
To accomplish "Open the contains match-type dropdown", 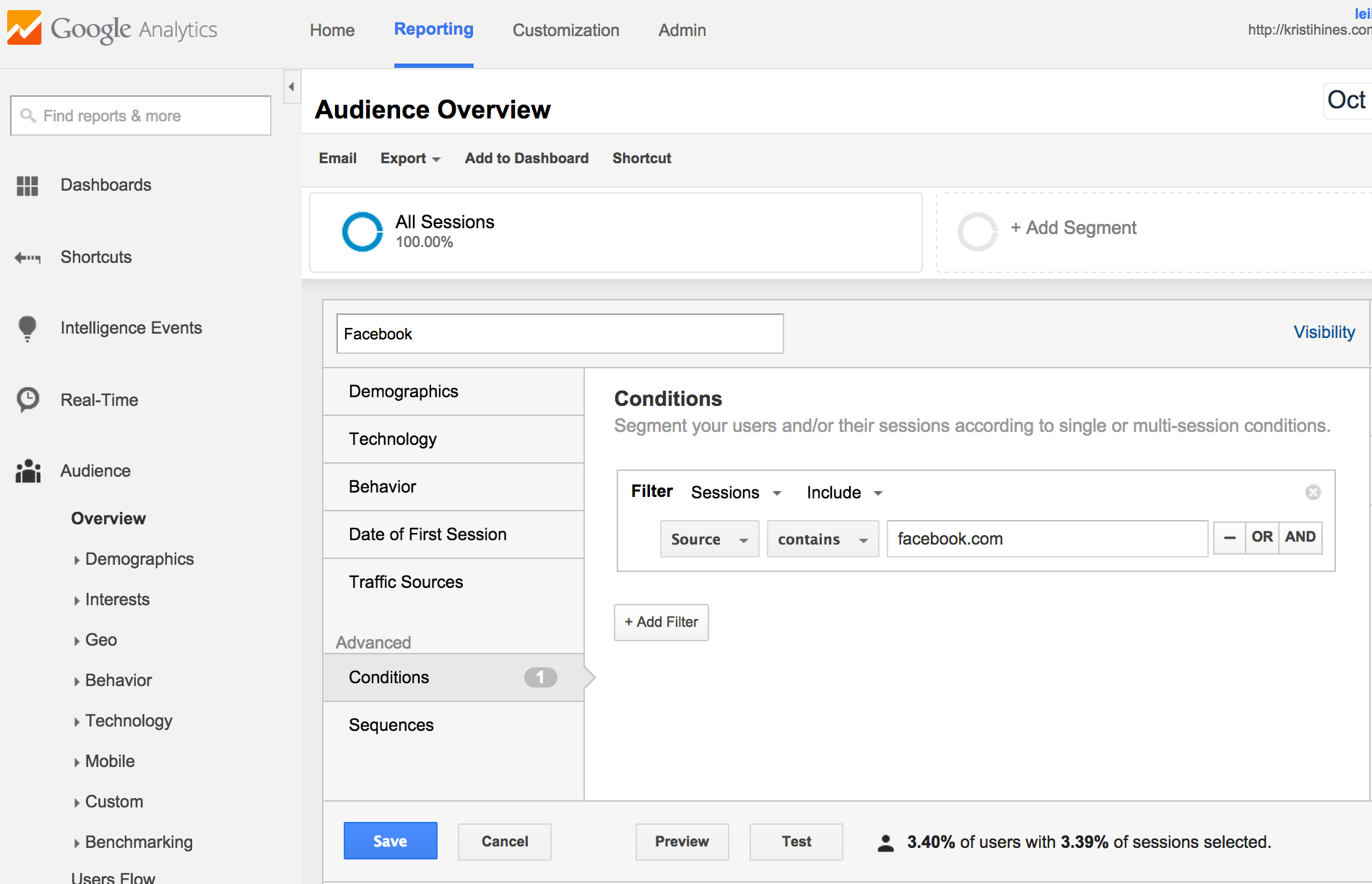I will pos(822,539).
